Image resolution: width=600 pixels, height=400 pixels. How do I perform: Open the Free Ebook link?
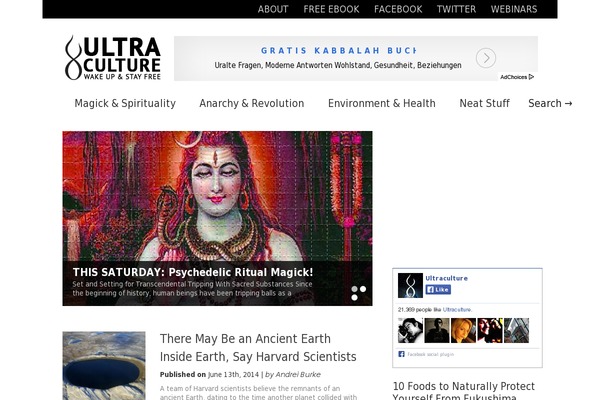pos(331,9)
